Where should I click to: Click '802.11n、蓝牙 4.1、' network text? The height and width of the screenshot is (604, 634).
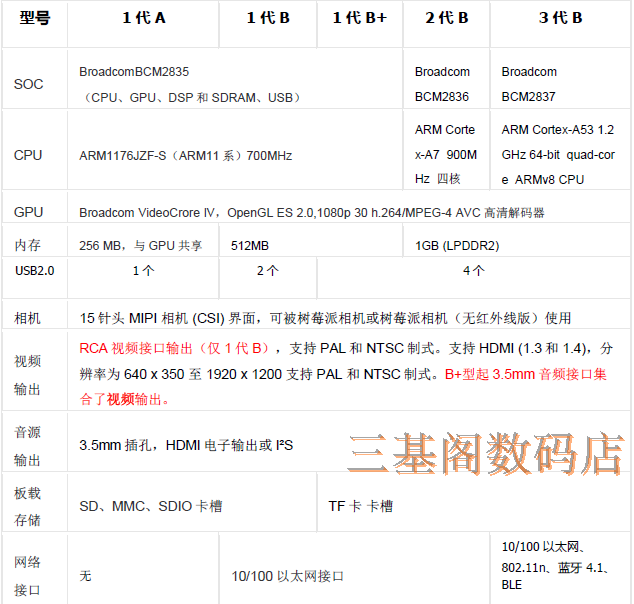coord(555,568)
